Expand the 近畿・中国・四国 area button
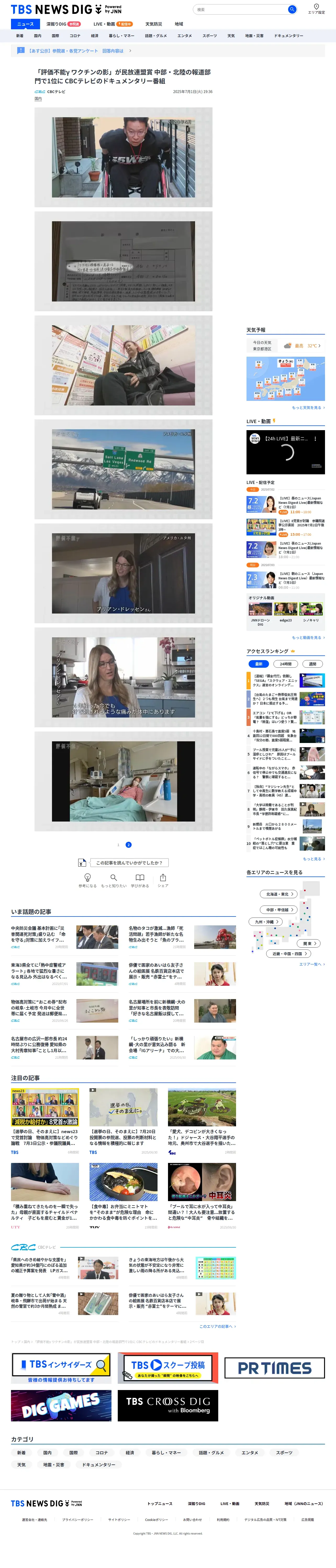The height and width of the screenshot is (1568, 336). (x=290, y=953)
